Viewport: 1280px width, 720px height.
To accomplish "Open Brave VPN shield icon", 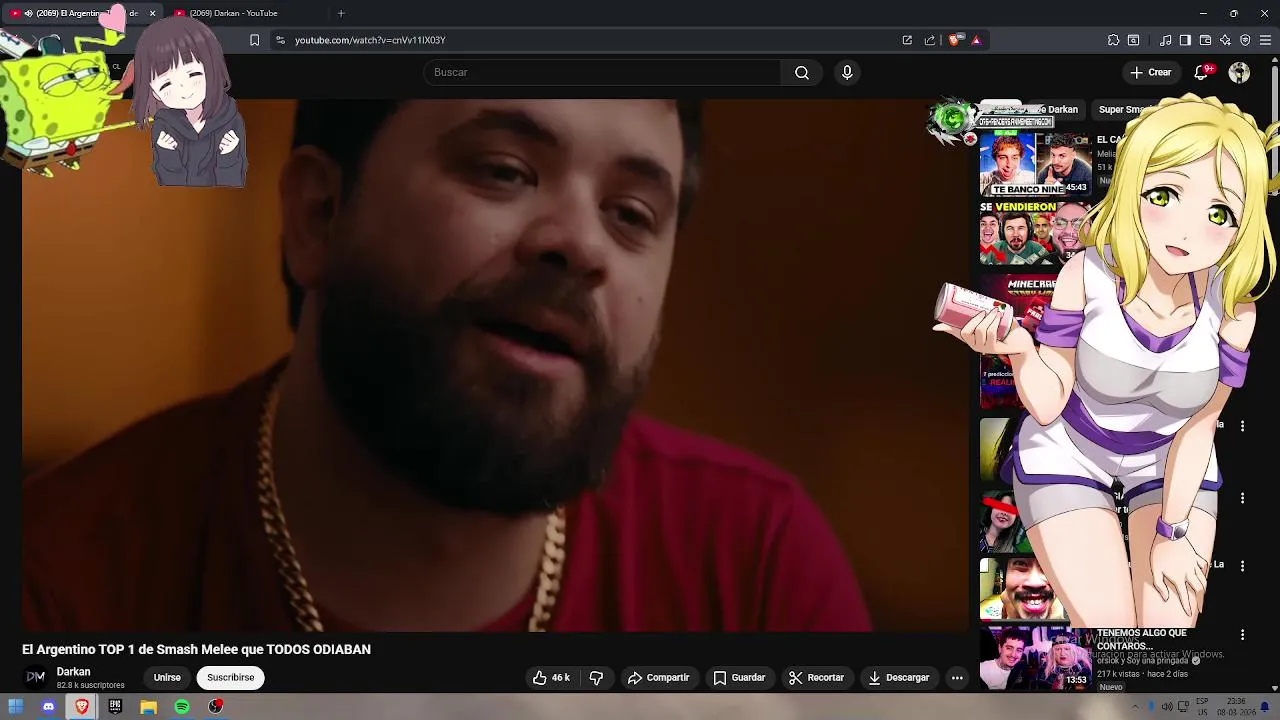I will (x=1245, y=40).
